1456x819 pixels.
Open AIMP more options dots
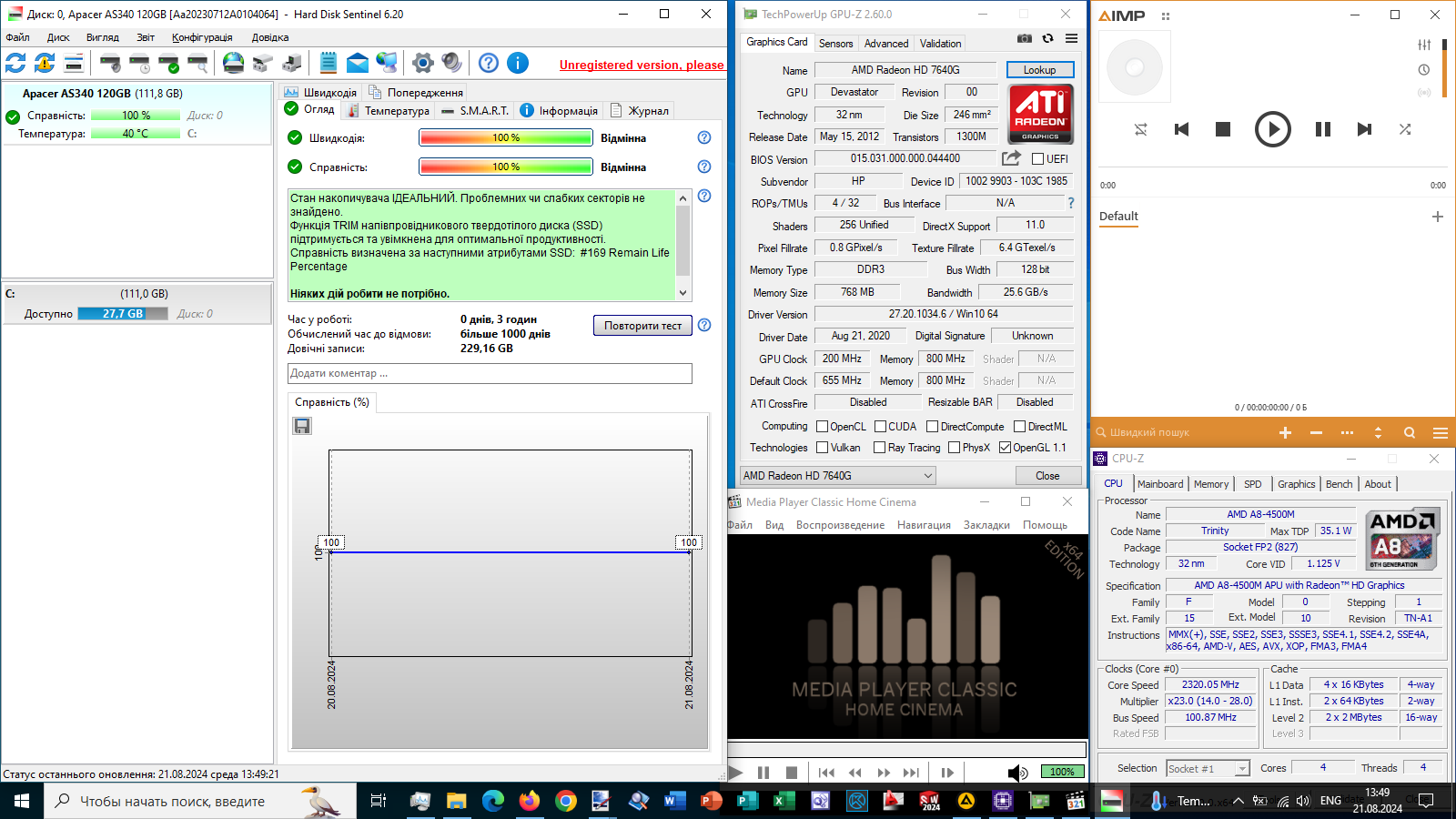coord(1348,433)
